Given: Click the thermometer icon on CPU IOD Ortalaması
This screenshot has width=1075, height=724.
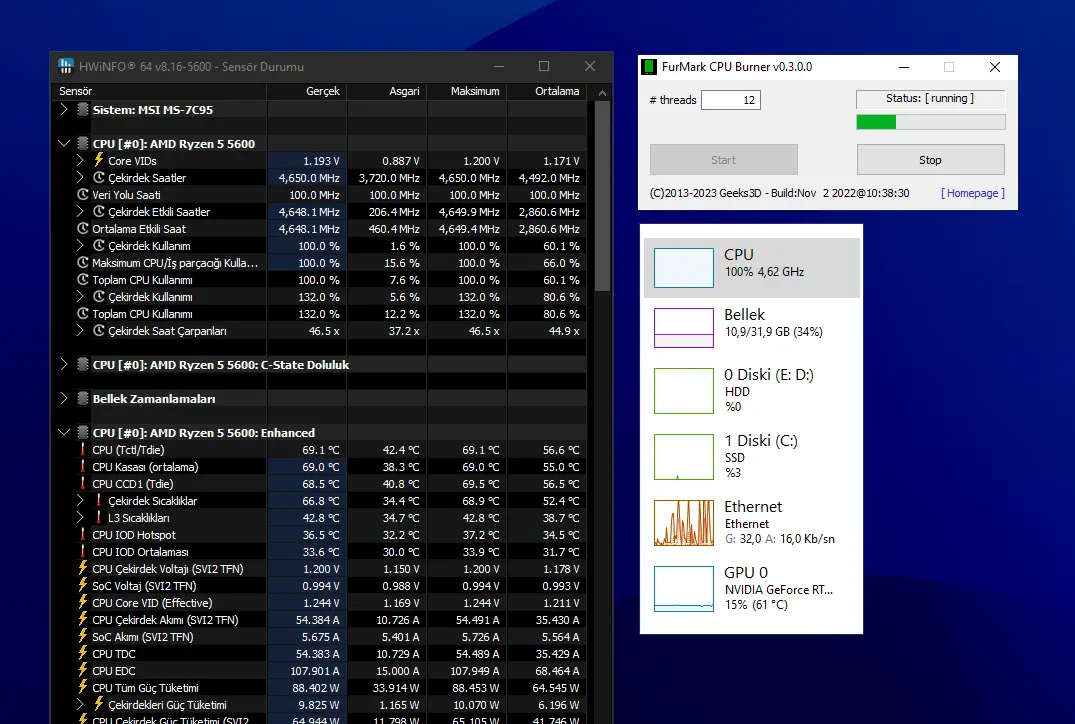Looking at the screenshot, I should coord(83,551).
